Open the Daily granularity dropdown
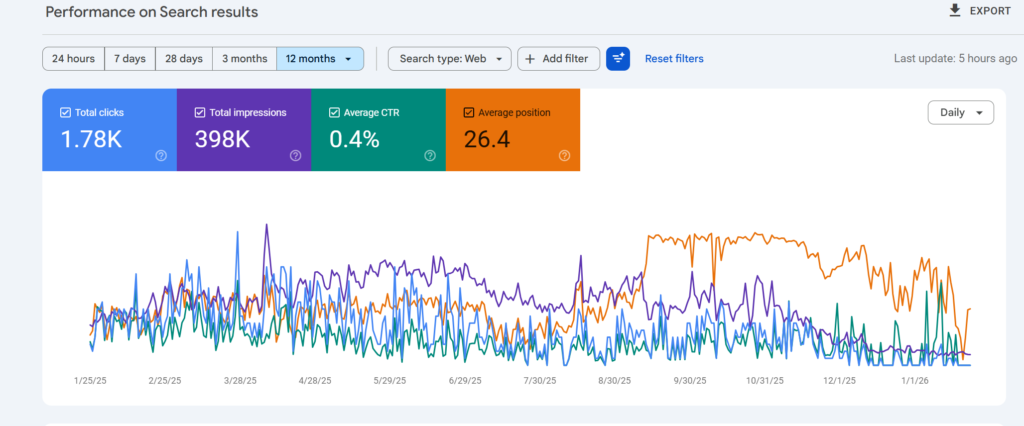The image size is (1024, 426). [x=961, y=113]
